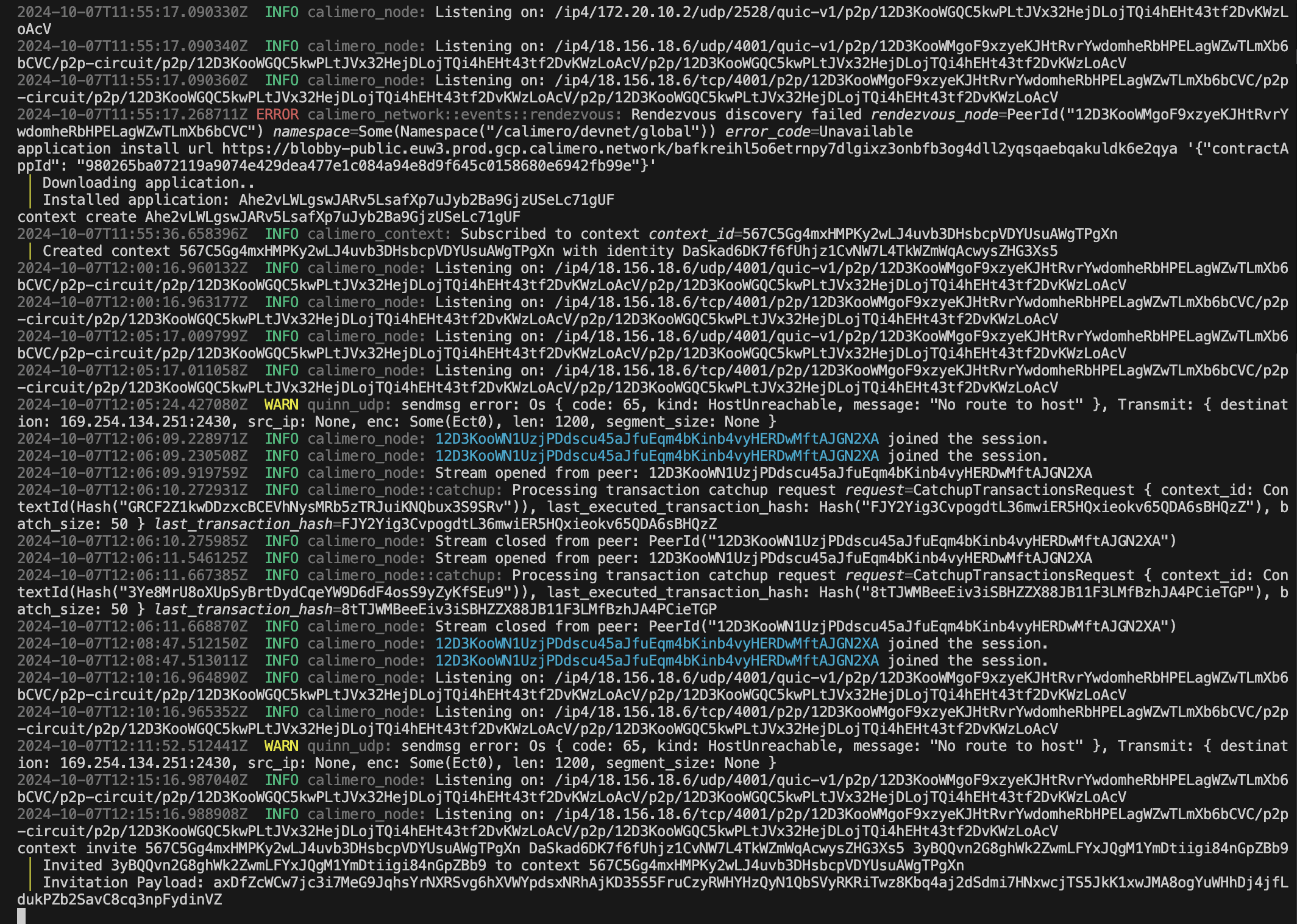
Task: Click blue peer ID on the 12:08:47.513011Z line
Action: pyautogui.click(x=657, y=661)
